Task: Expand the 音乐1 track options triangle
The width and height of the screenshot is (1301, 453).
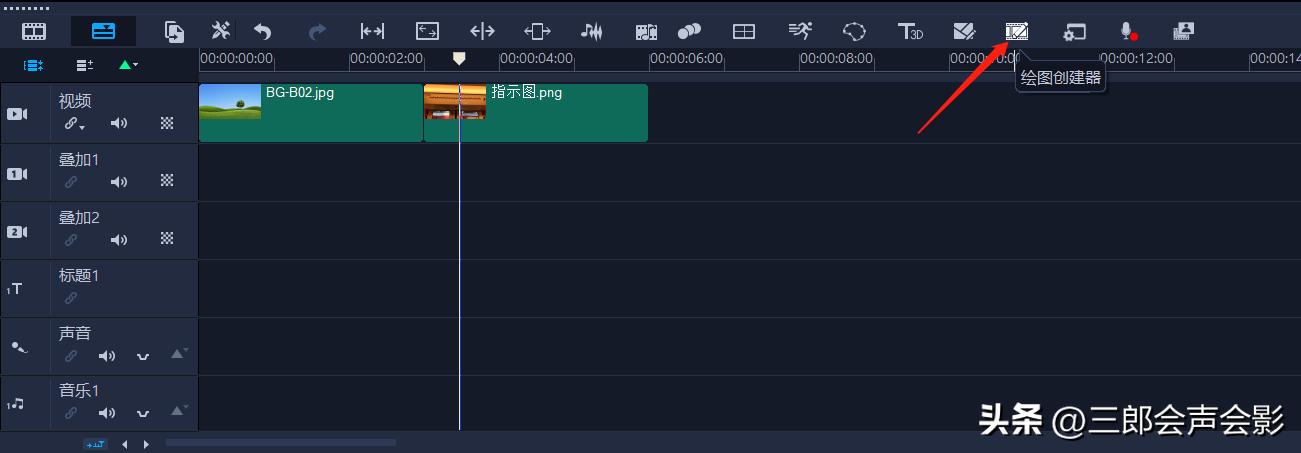Action: click(x=178, y=411)
